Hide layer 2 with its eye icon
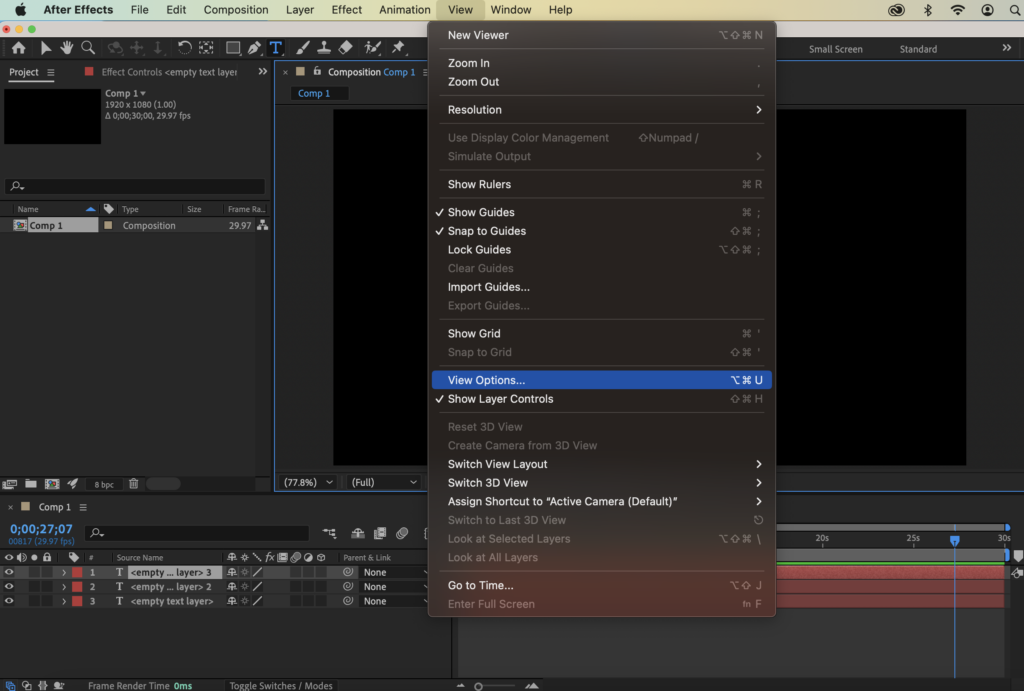 8,587
